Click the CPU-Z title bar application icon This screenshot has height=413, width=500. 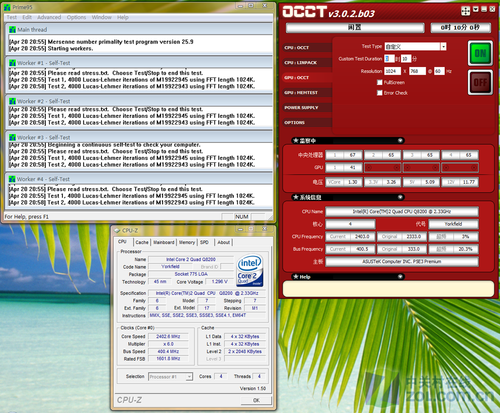[117, 230]
